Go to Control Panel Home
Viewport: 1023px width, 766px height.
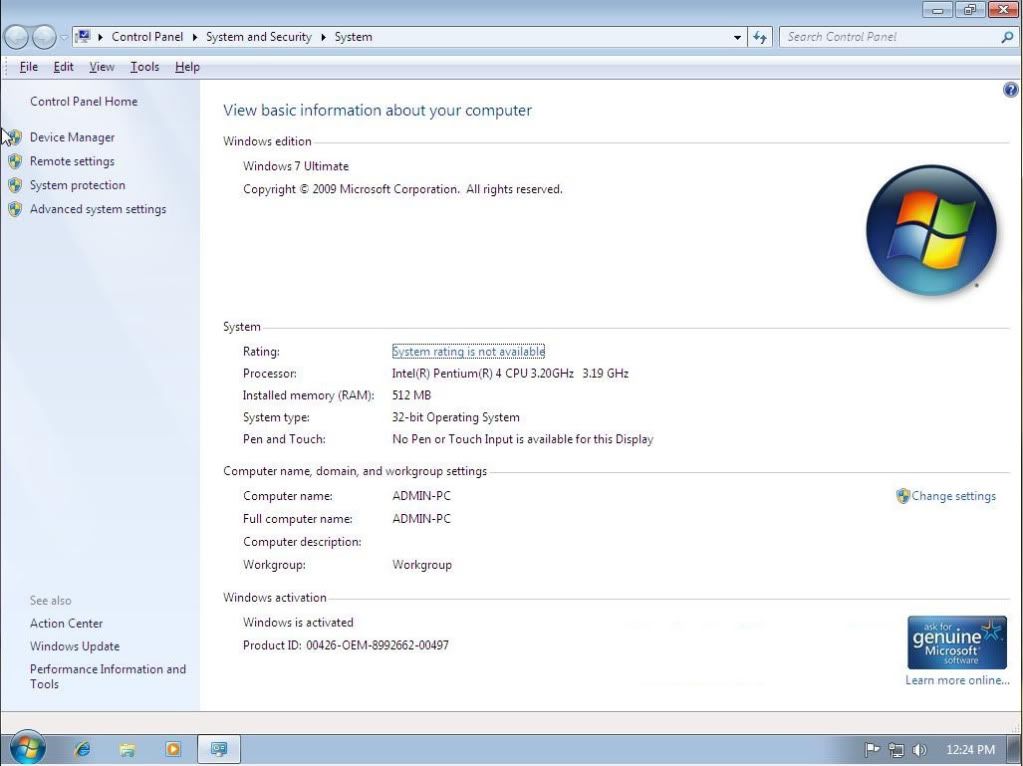[x=84, y=101]
